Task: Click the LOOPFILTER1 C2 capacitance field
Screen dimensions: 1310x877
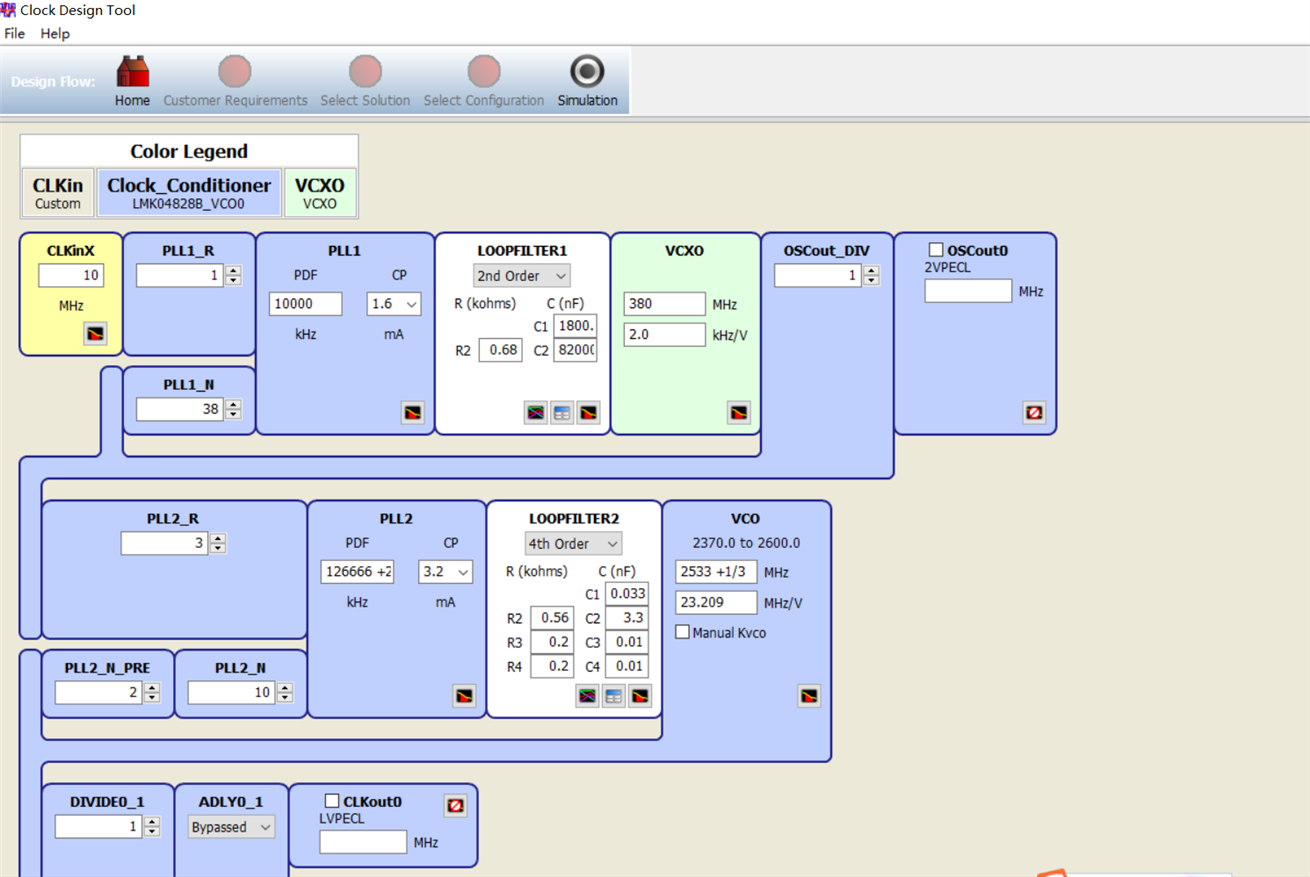Action: click(575, 350)
